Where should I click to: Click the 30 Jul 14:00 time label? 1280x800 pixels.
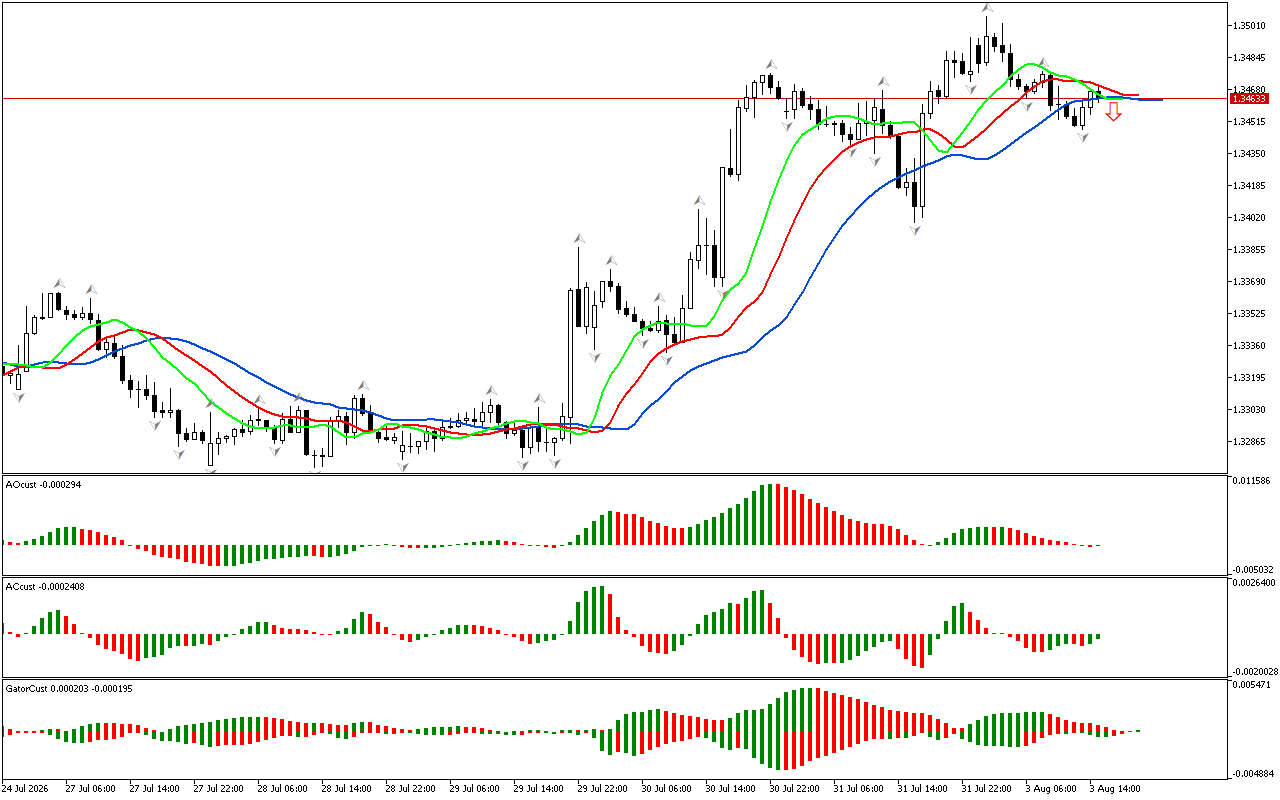coord(729,788)
